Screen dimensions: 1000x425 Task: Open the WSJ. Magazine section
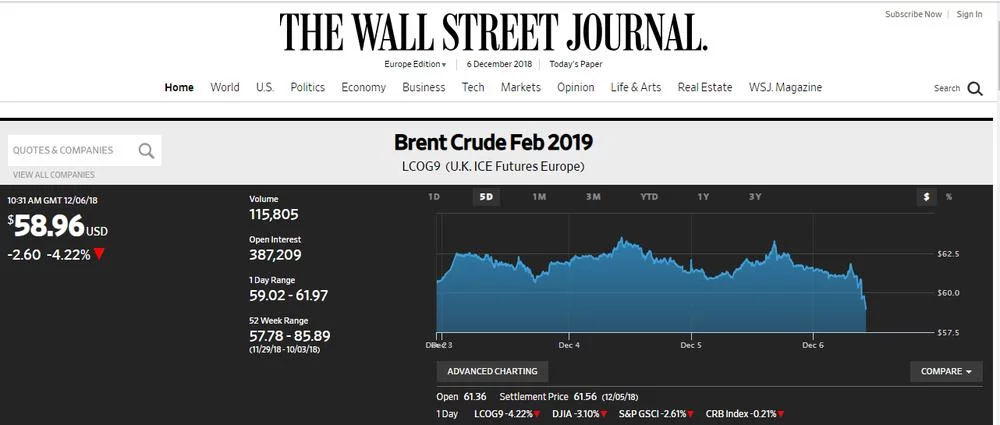[785, 87]
